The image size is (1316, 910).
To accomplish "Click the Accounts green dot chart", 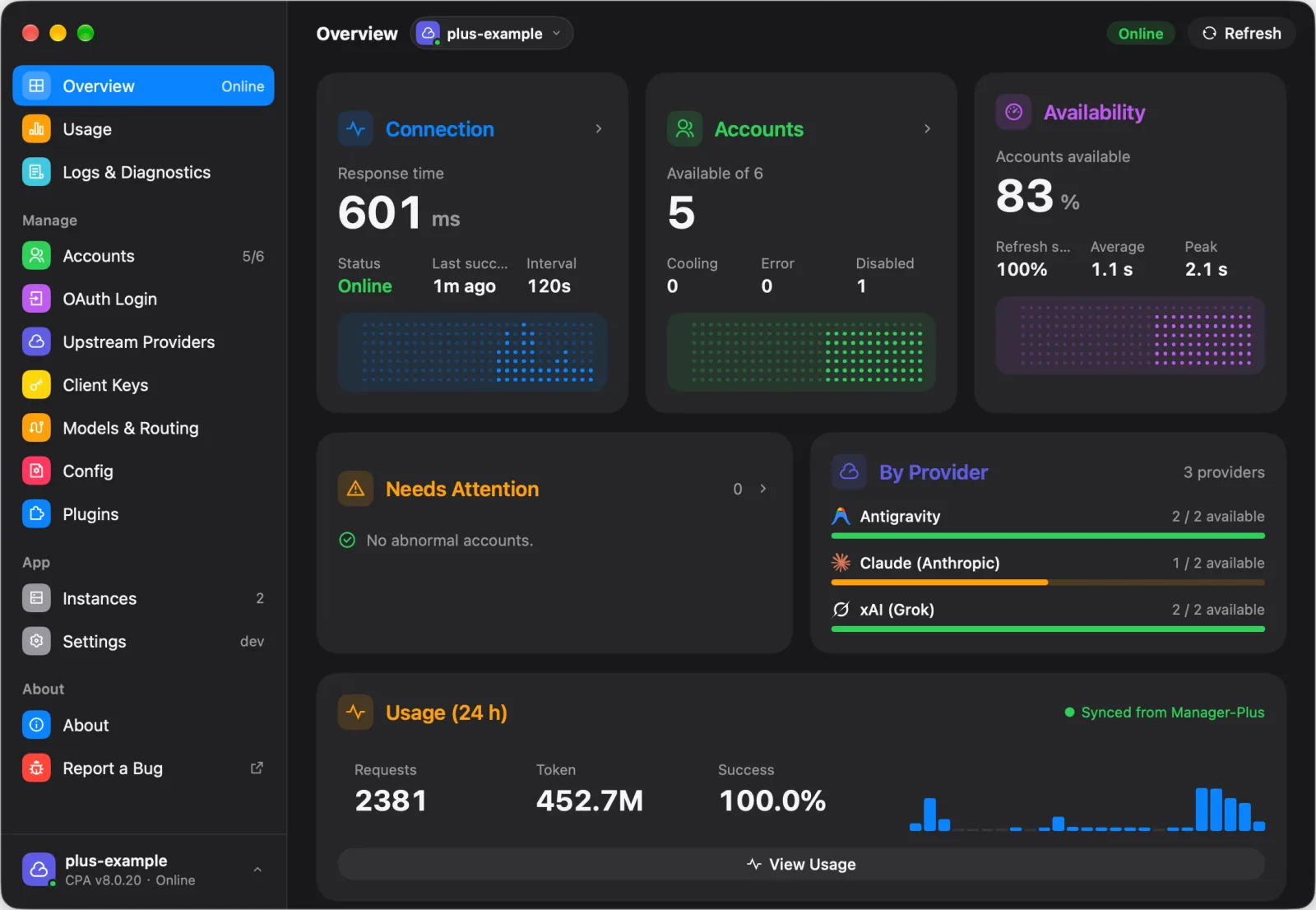I will tap(801, 352).
